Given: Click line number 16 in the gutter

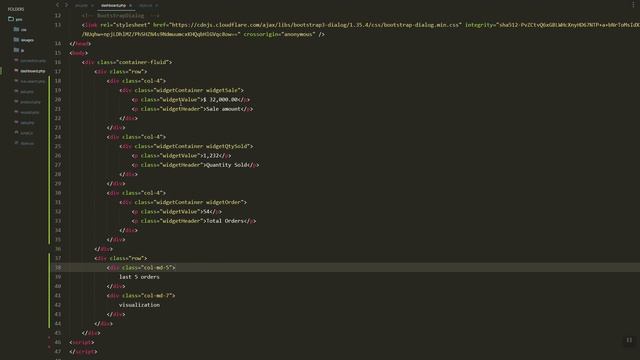Looking at the screenshot, I should pos(58,62).
